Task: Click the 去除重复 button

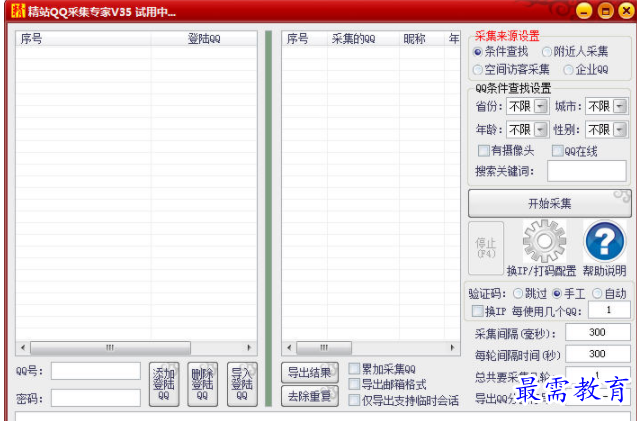Action: click(310, 396)
